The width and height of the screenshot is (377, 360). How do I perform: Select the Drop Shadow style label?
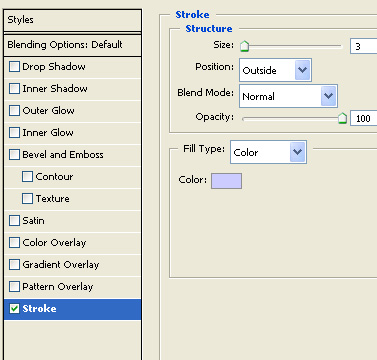(x=54, y=67)
